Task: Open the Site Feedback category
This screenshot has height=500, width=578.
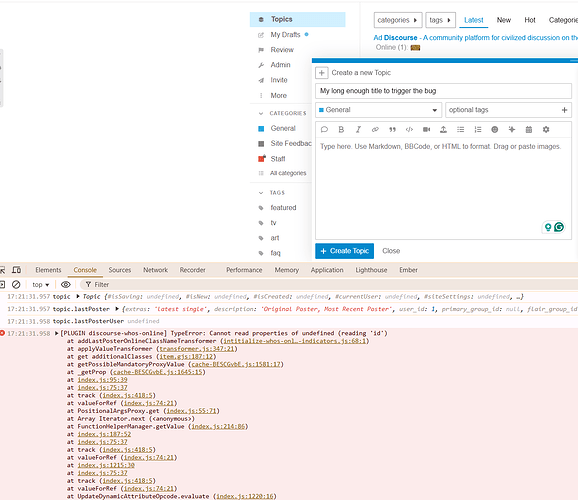Action: pyautogui.click(x=285, y=143)
